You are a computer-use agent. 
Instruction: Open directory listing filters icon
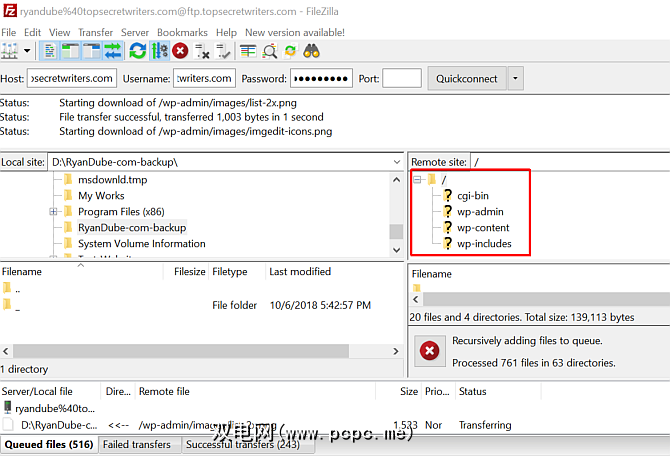point(248,51)
